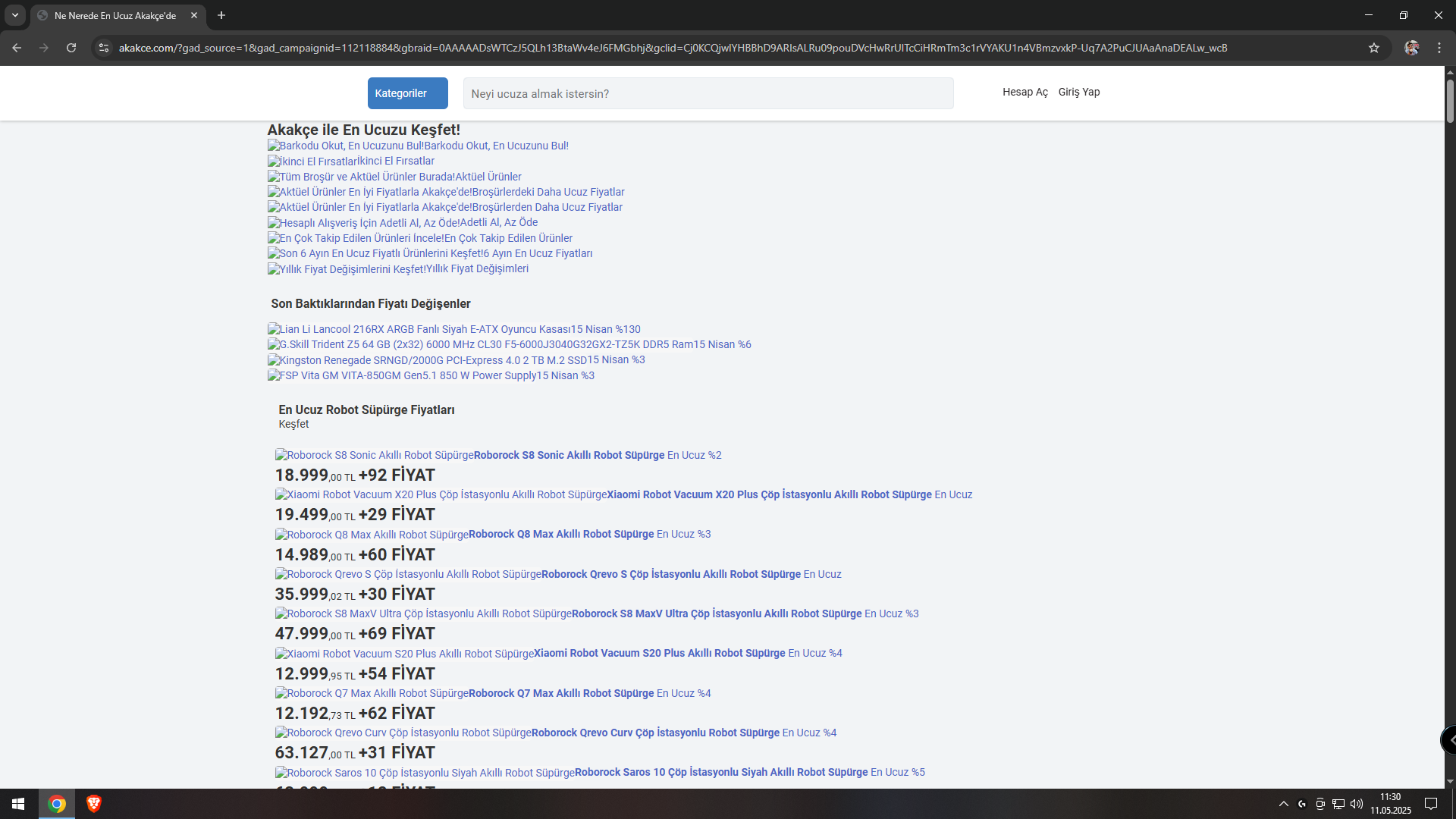Click the scrollbar down arrow
The height and width of the screenshot is (819, 1456).
point(1450,781)
